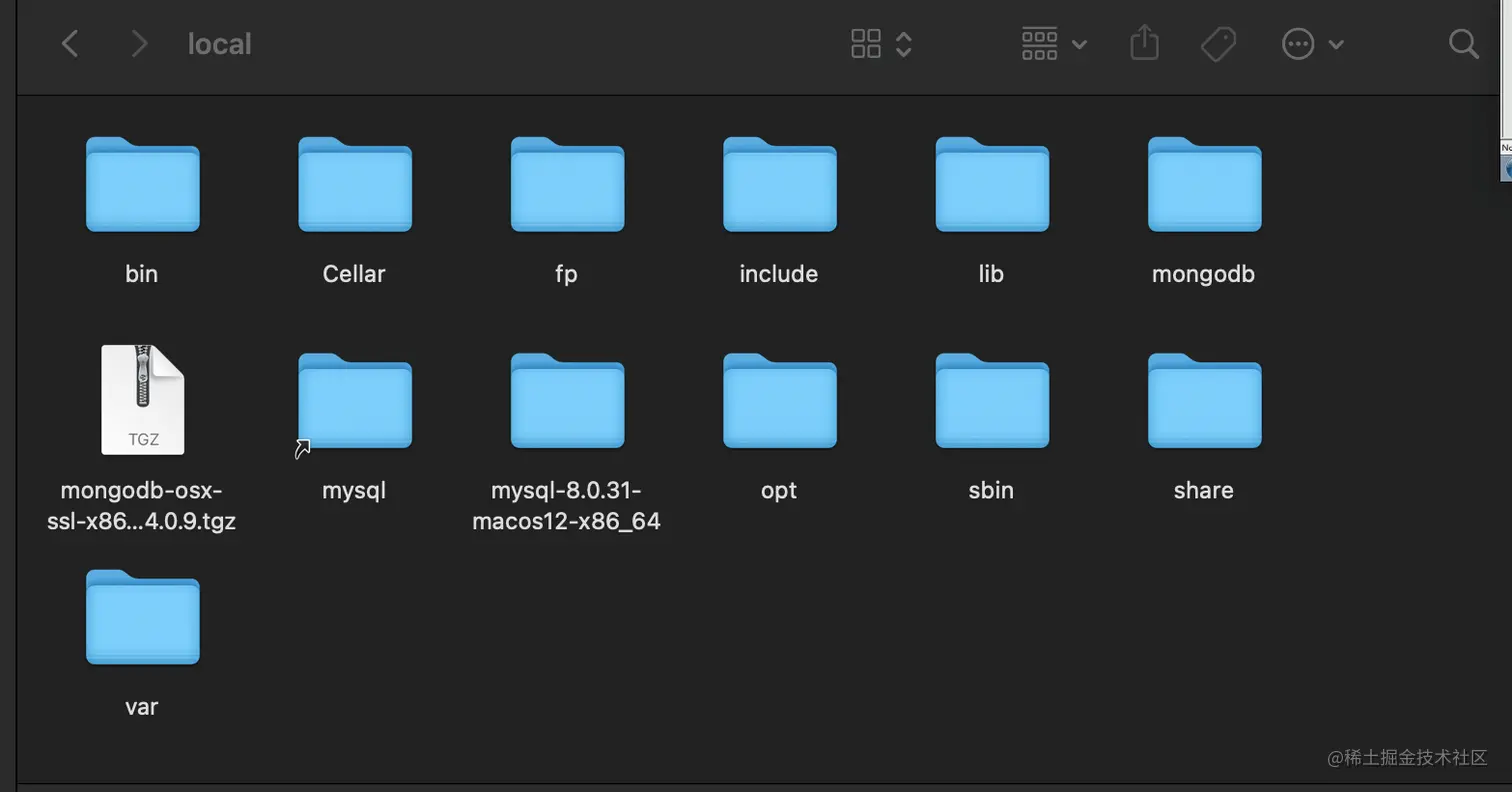The image size is (1512, 792).
Task: Go forward using the forward arrow
Action: [x=140, y=44]
